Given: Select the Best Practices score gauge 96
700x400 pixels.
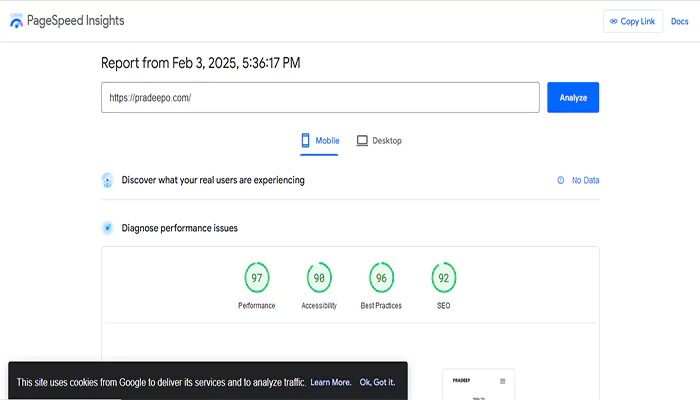Looking at the screenshot, I should pos(381,278).
